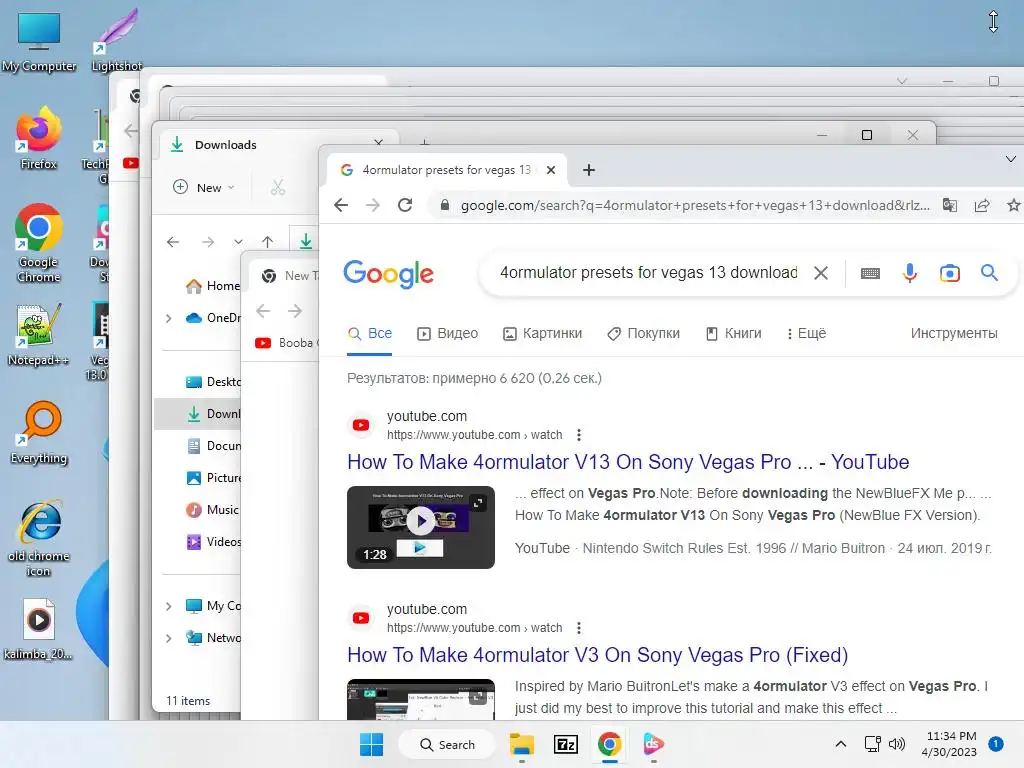Expand the OneDrive node in Explorer
The image size is (1024, 768).
(168, 318)
